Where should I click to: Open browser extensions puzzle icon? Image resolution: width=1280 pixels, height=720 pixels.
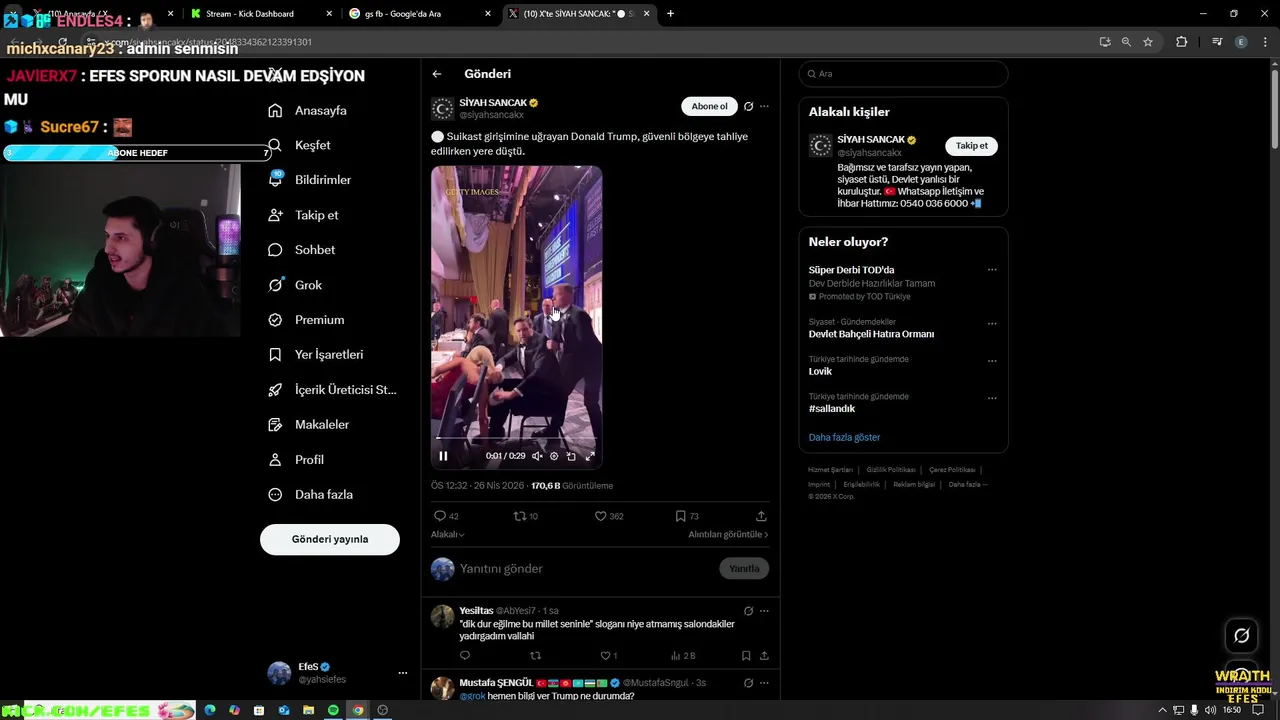pos(1182,42)
